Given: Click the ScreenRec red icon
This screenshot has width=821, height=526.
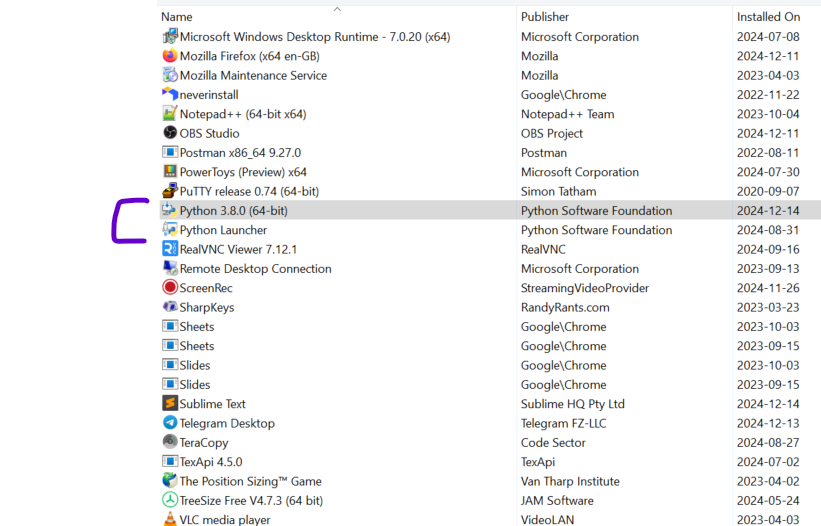Looking at the screenshot, I should [x=170, y=288].
